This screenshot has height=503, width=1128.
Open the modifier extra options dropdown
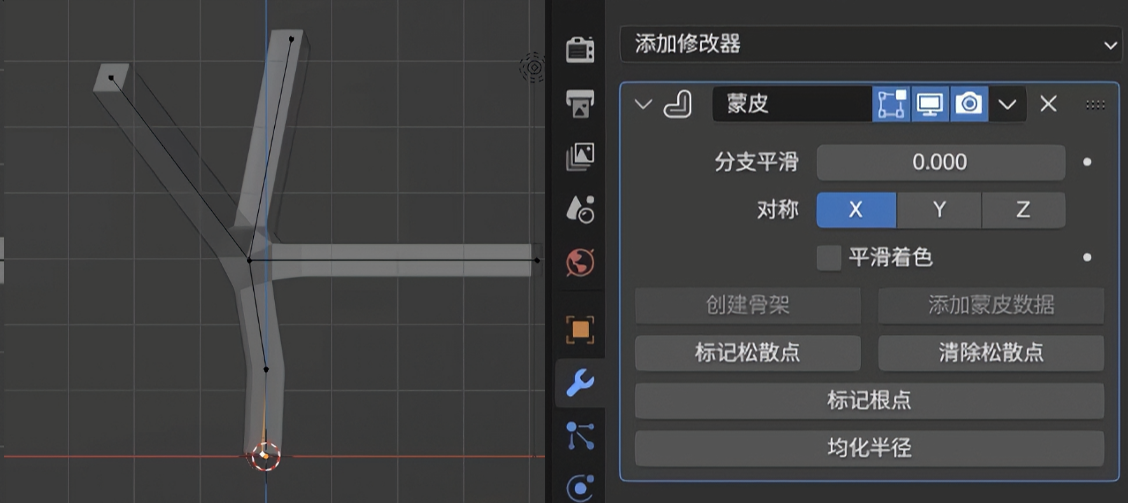[x=1007, y=104]
